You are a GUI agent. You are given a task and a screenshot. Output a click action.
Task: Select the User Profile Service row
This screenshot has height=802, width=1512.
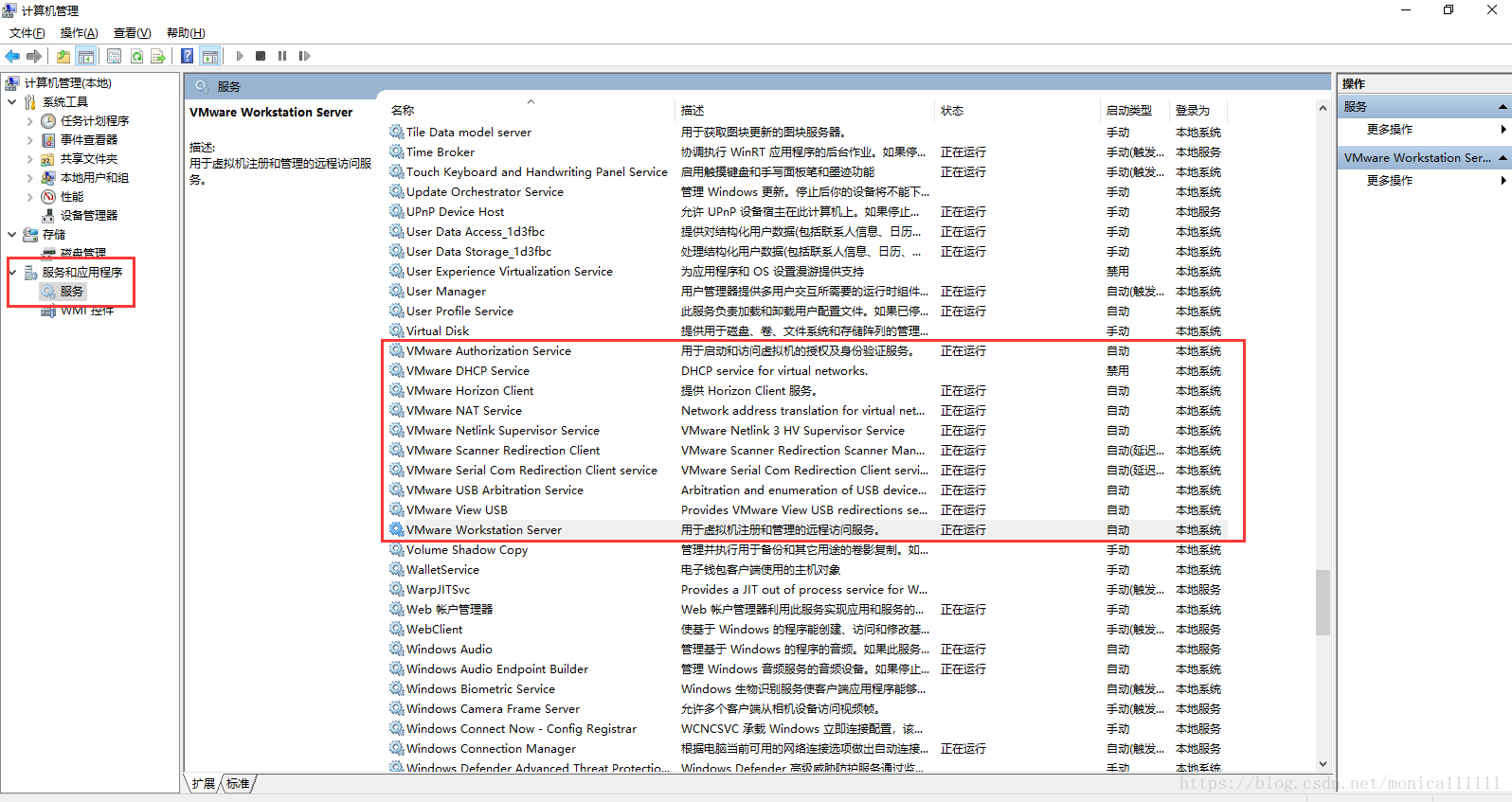pos(806,312)
